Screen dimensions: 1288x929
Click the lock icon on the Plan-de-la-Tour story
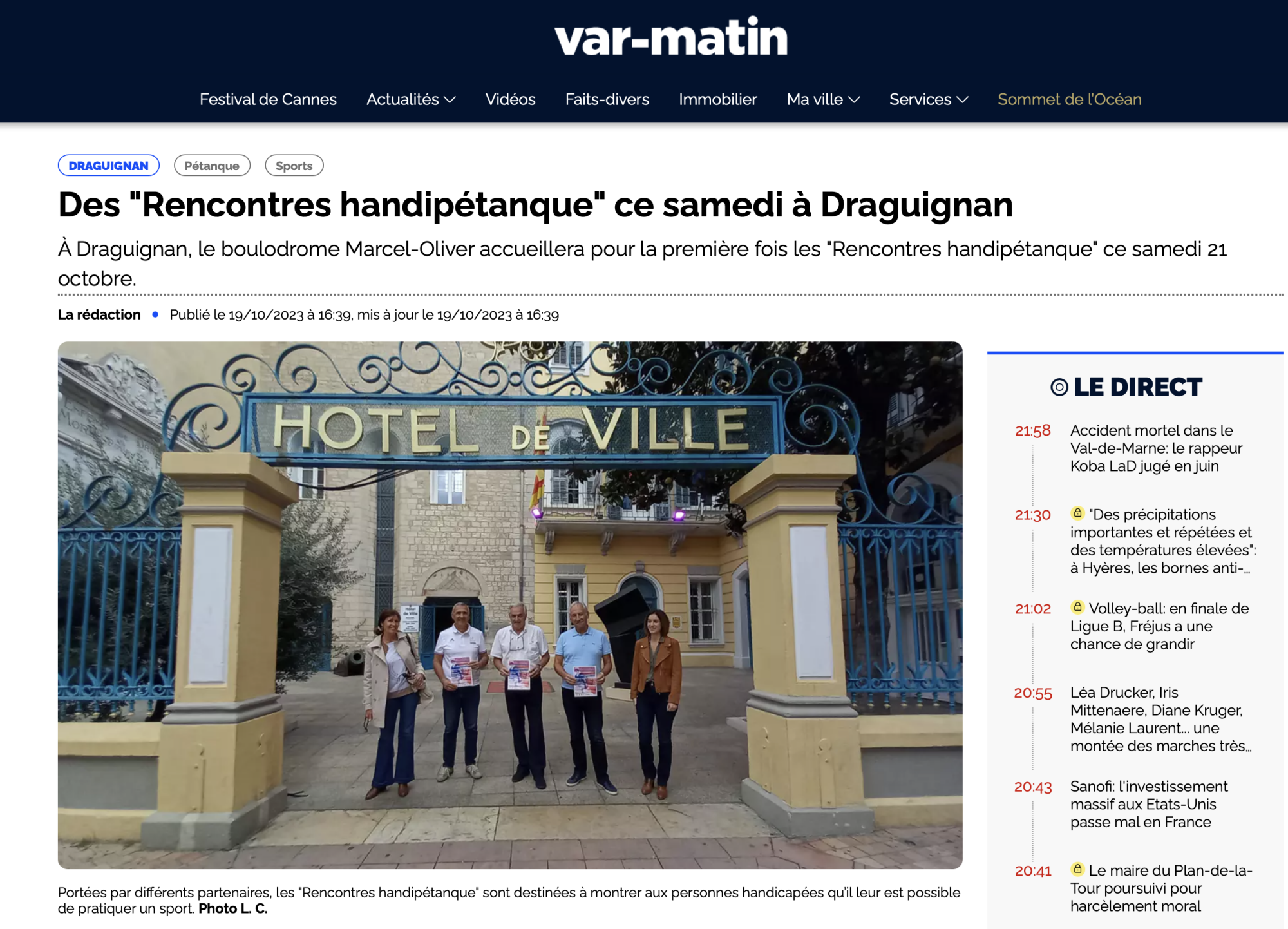tap(1077, 869)
